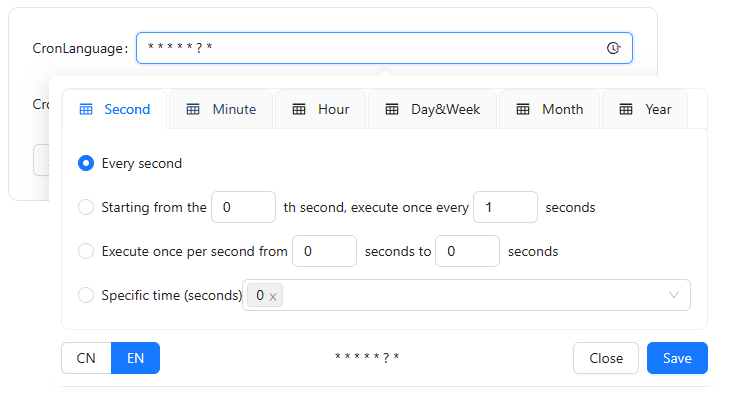
Task: Click the table icon on Day&Week tab
Action: tap(392, 109)
